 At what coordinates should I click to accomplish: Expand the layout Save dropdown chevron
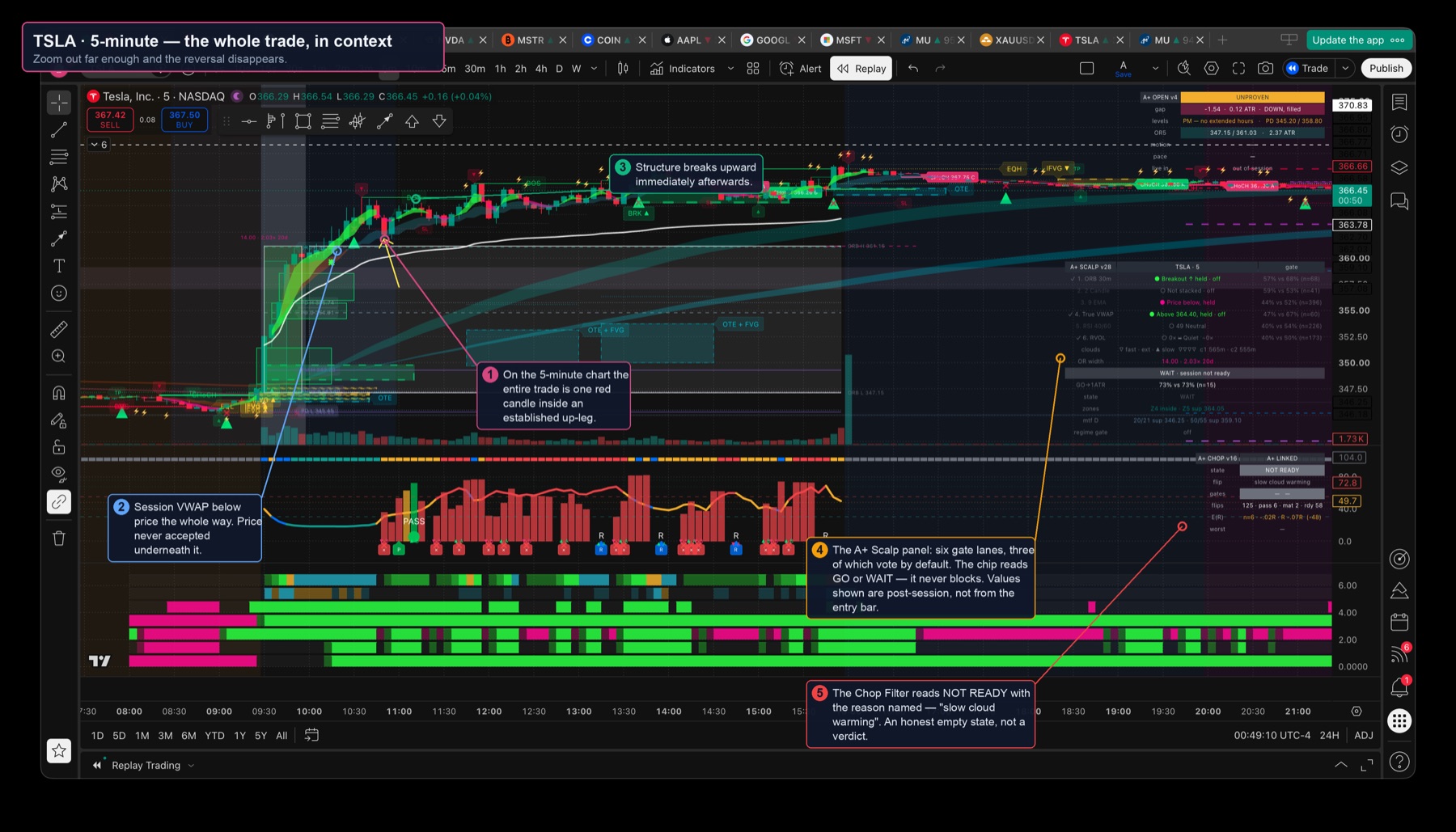coord(1155,69)
